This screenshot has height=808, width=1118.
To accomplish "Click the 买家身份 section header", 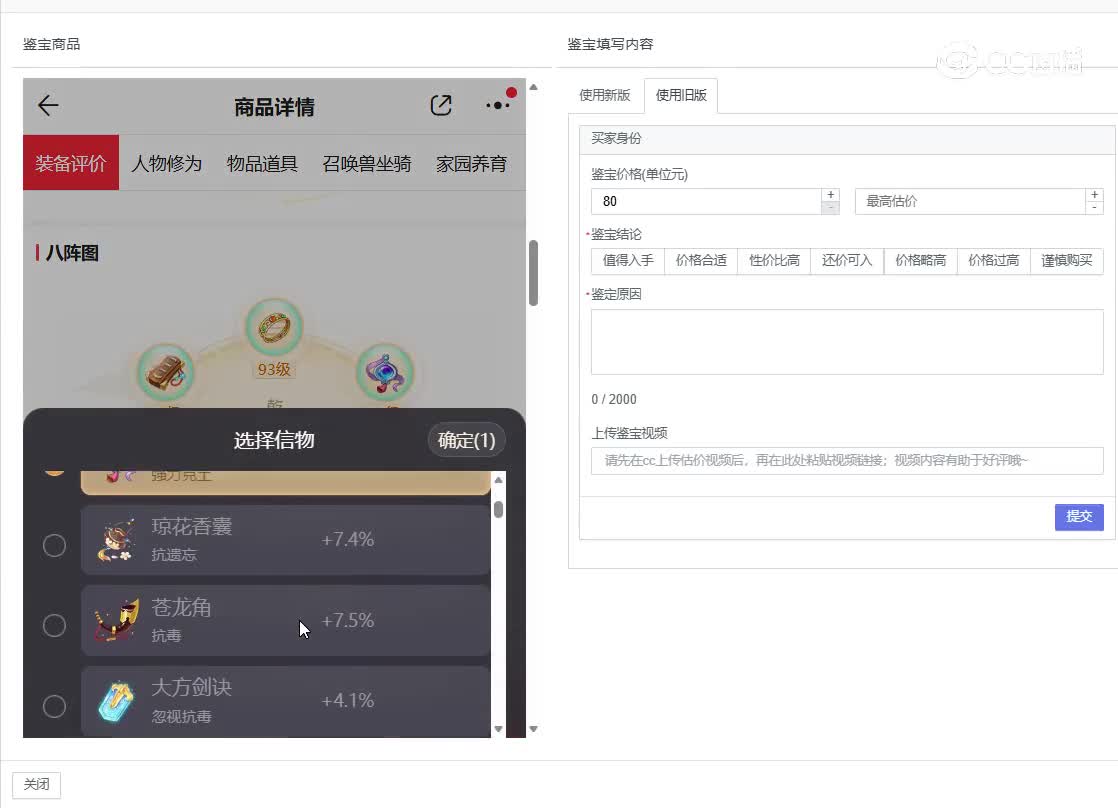I will tap(847, 139).
